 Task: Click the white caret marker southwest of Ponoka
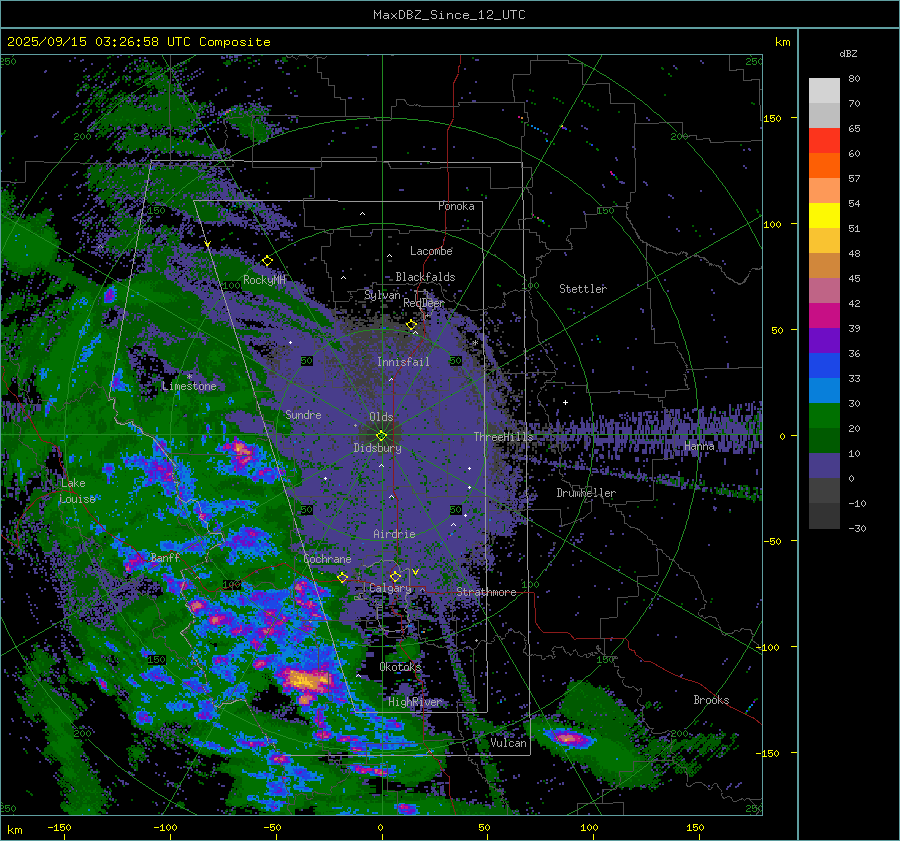click(x=362, y=214)
